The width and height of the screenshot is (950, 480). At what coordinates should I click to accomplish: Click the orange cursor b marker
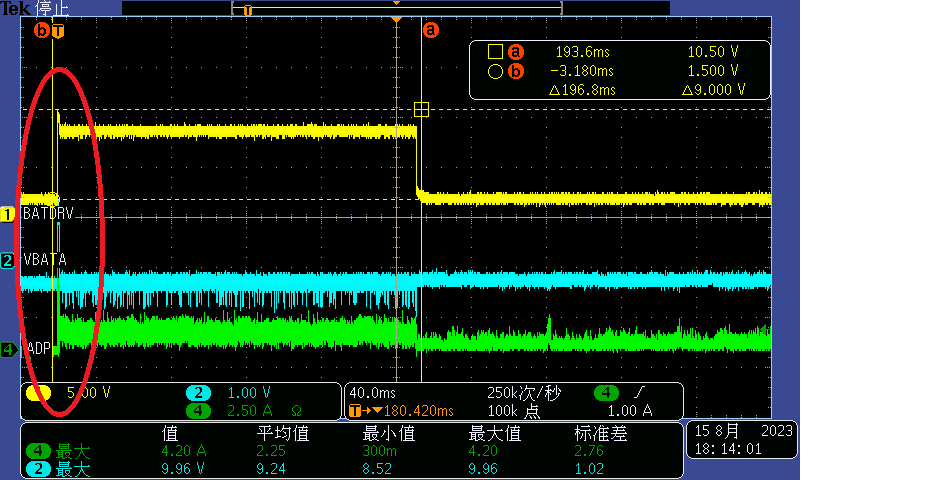click(x=41, y=30)
